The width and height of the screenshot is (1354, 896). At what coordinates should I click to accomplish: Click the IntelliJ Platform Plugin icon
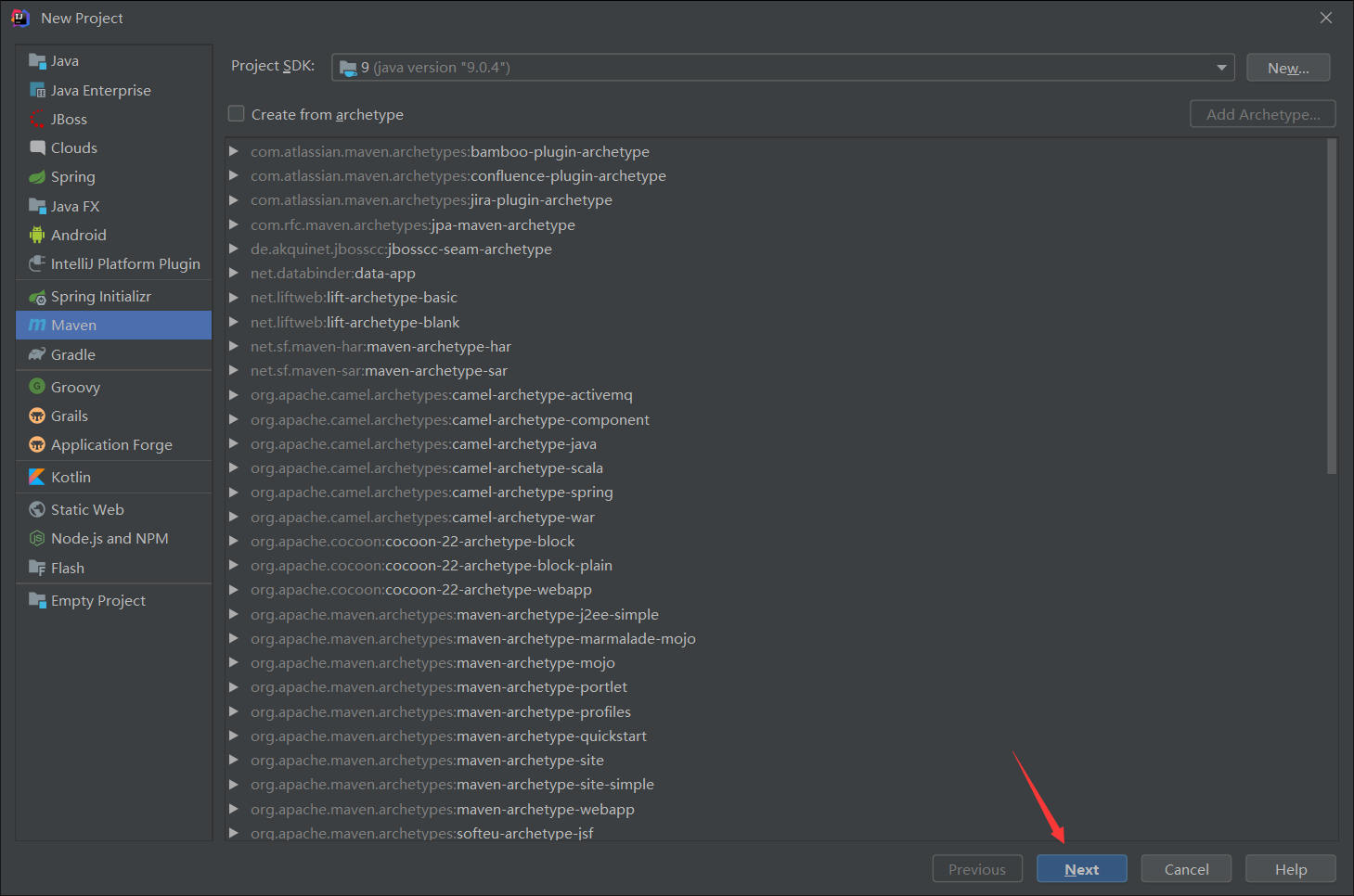(x=37, y=263)
